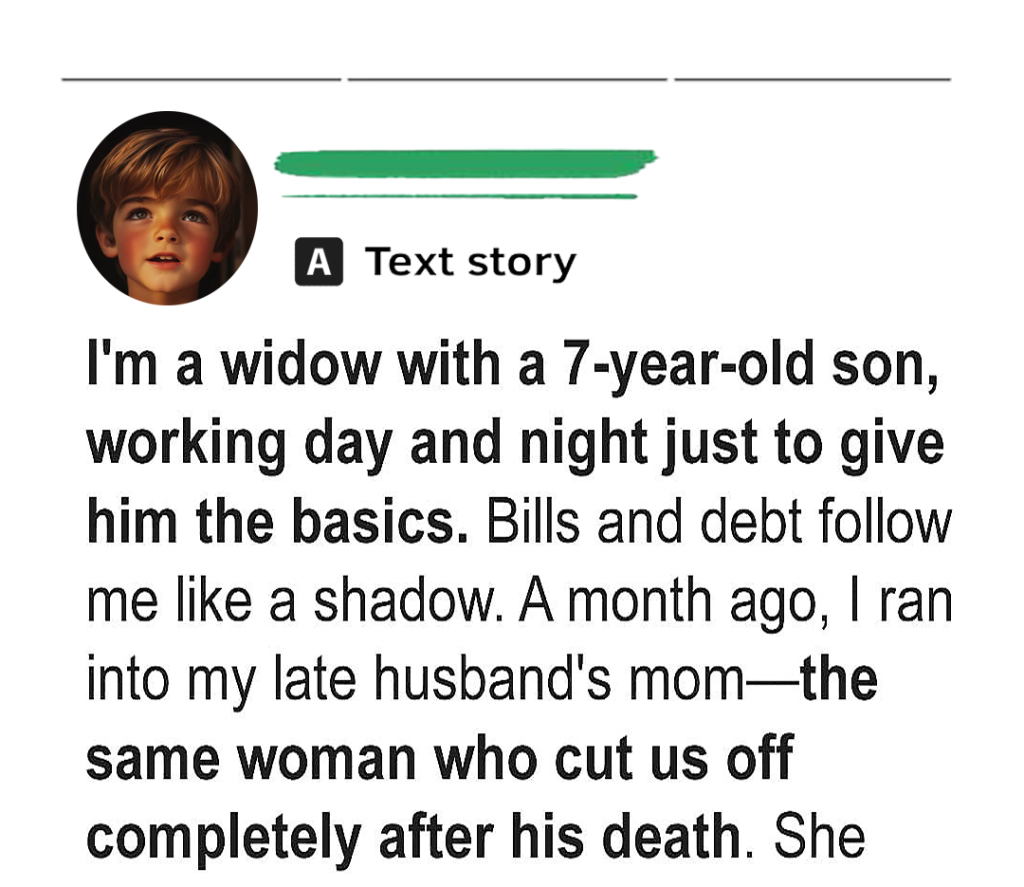Jump to second story progress segment
Screen dimensions: 1024x887
point(507,78)
